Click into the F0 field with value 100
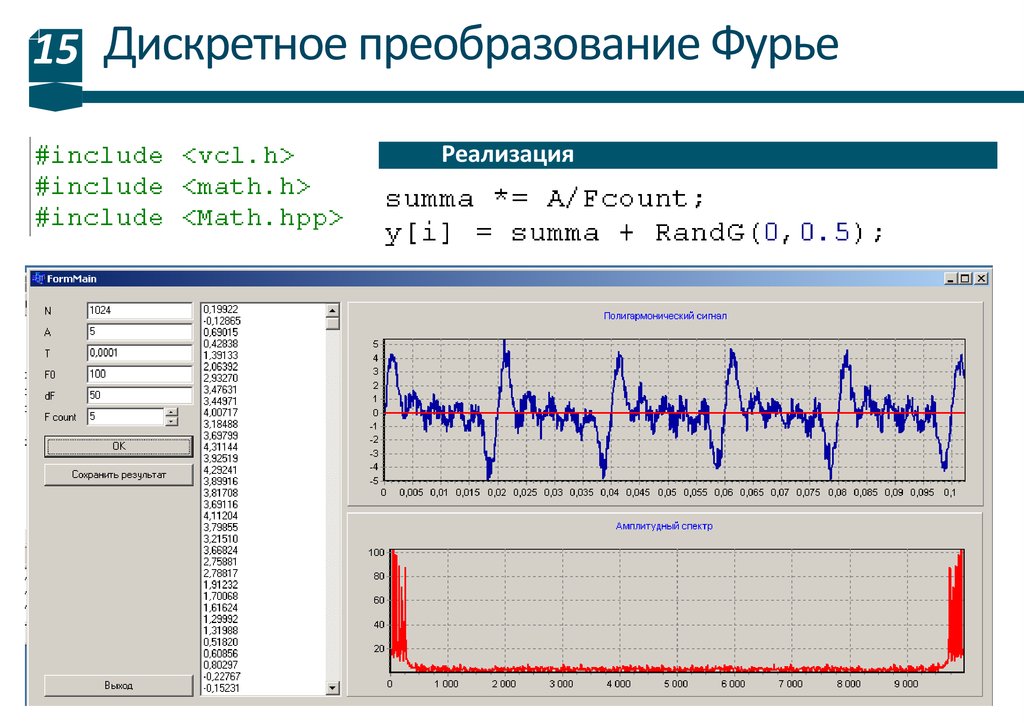Screen dimensions: 1024x723 click(139, 374)
